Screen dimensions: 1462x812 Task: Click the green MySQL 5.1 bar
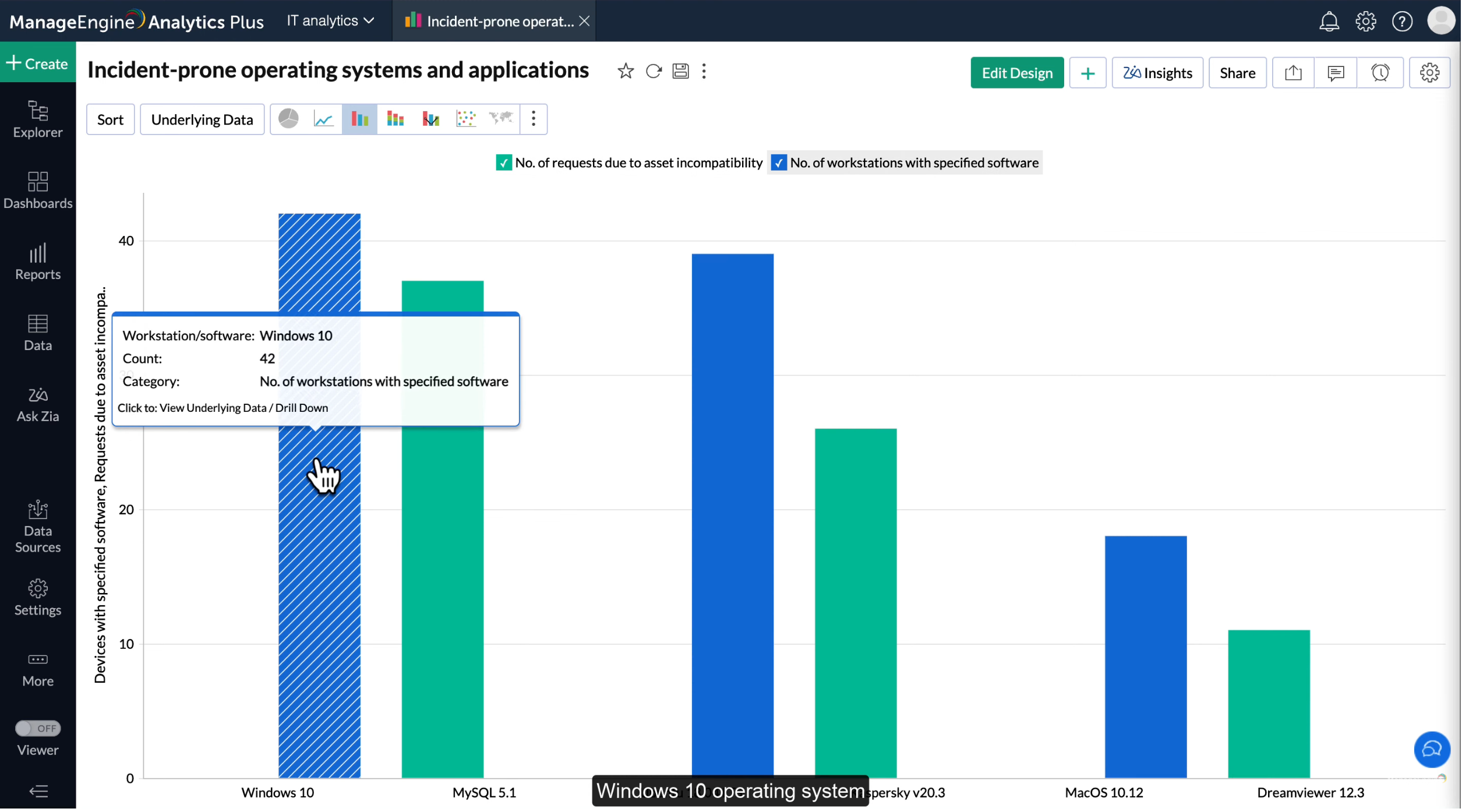point(443,582)
